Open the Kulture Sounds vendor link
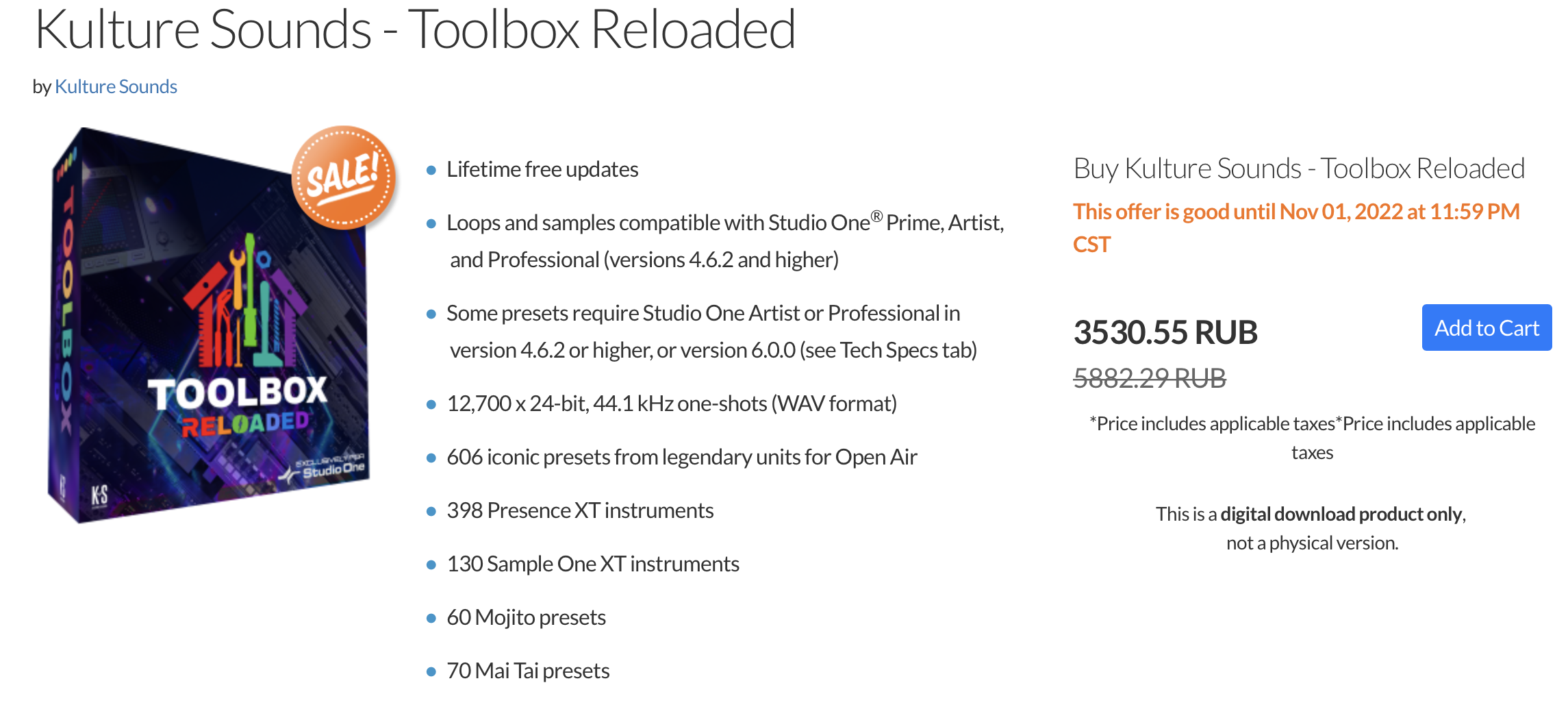The width and height of the screenshot is (1568, 718). [116, 86]
